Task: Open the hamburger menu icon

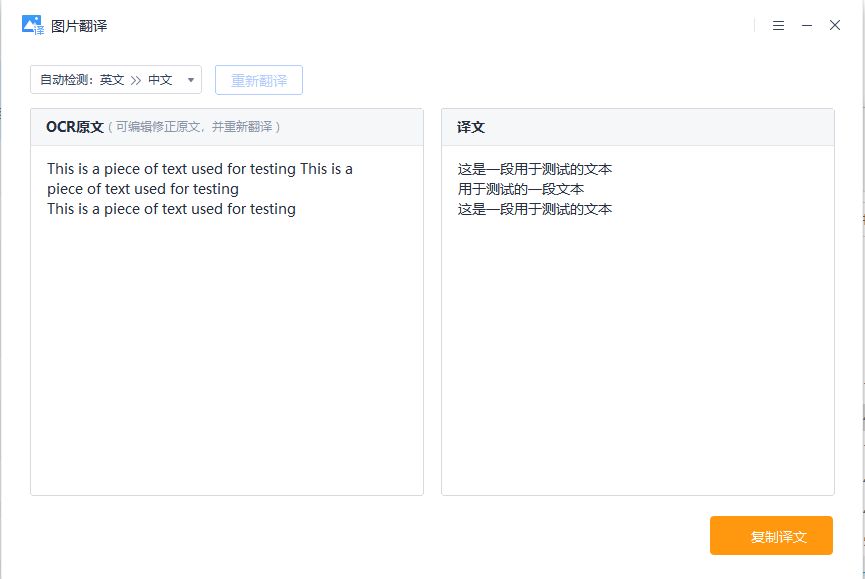Action: [778, 25]
